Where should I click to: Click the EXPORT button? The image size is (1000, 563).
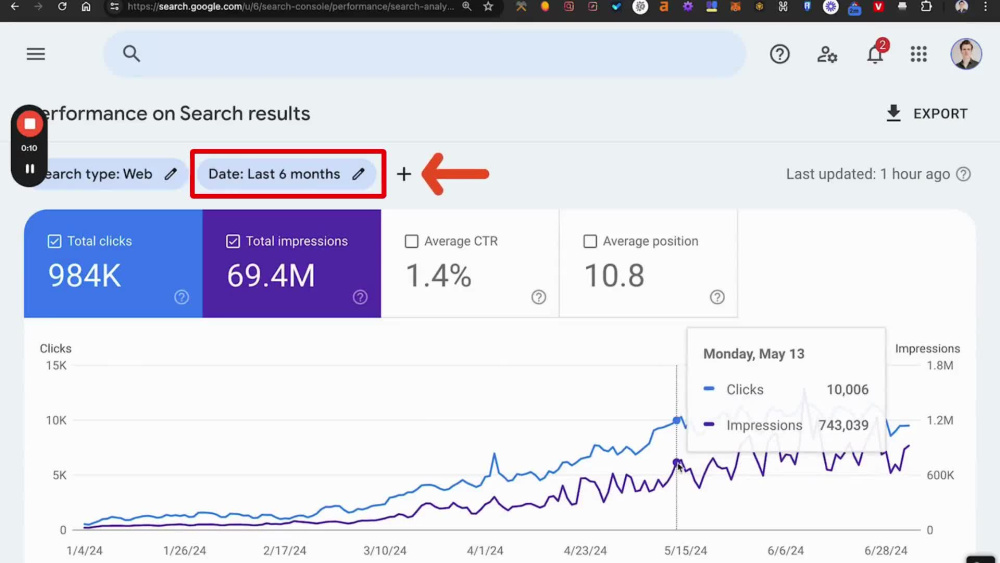pyautogui.click(x=927, y=113)
